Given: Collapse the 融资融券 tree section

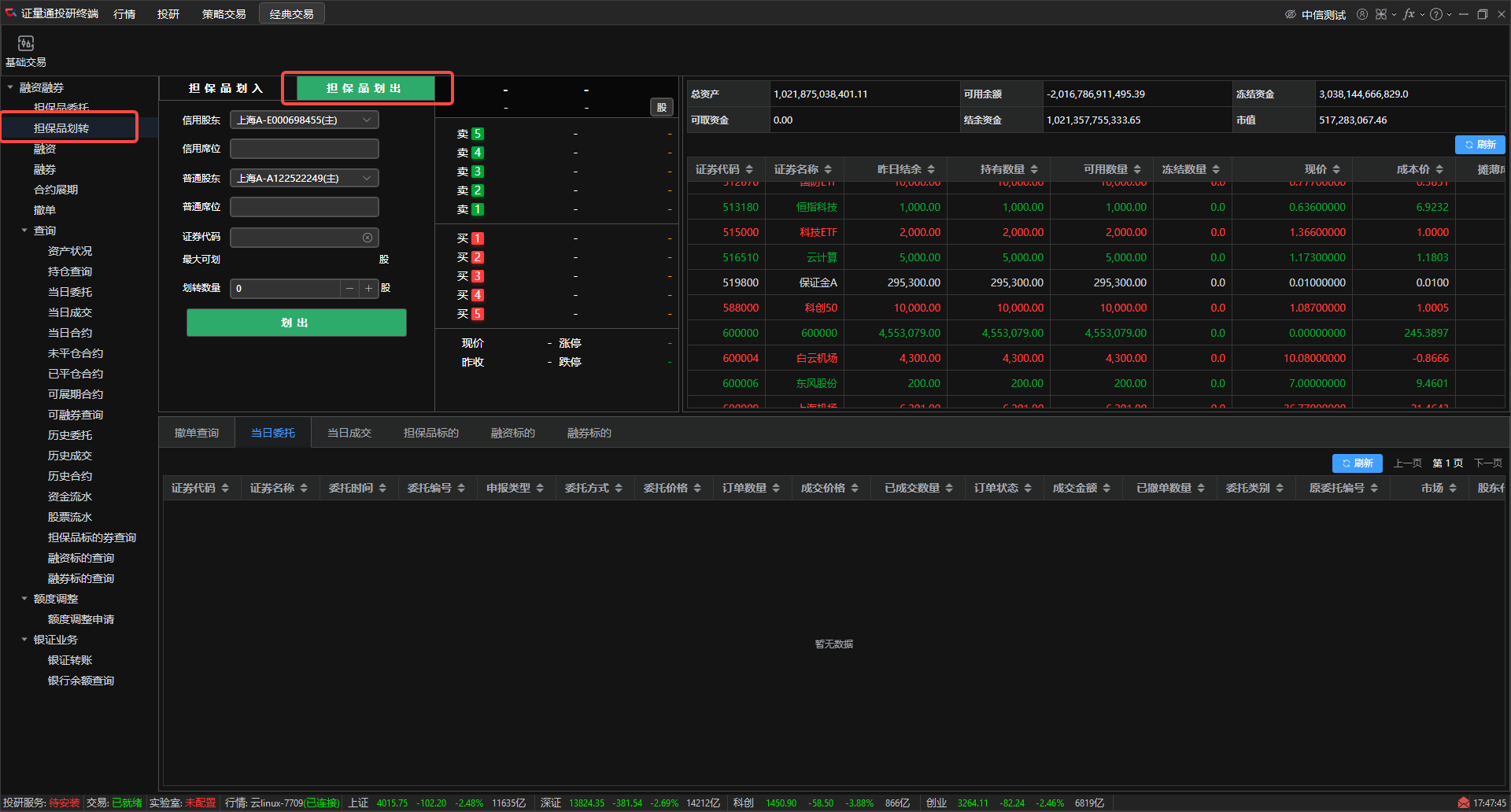Looking at the screenshot, I should click(10, 87).
